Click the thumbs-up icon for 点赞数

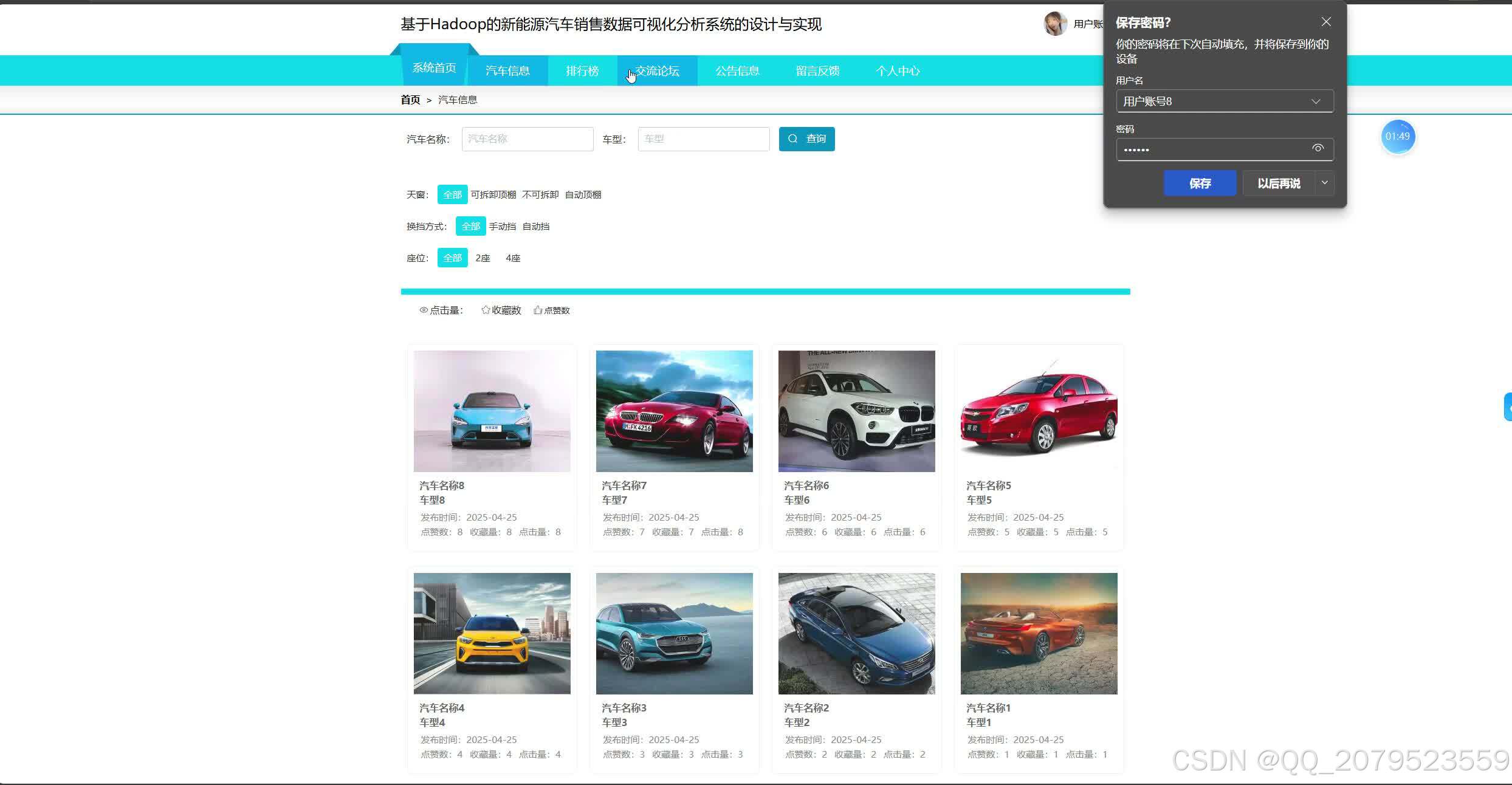[538, 310]
